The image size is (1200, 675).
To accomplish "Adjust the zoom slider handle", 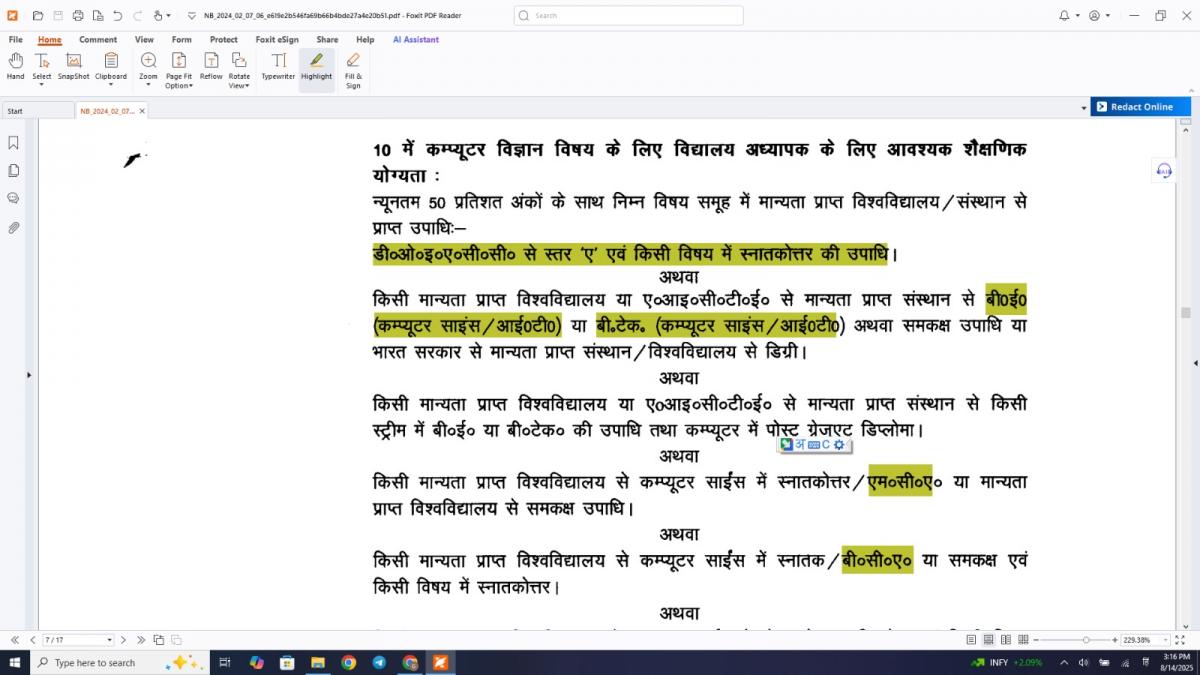I will coord(1086,640).
